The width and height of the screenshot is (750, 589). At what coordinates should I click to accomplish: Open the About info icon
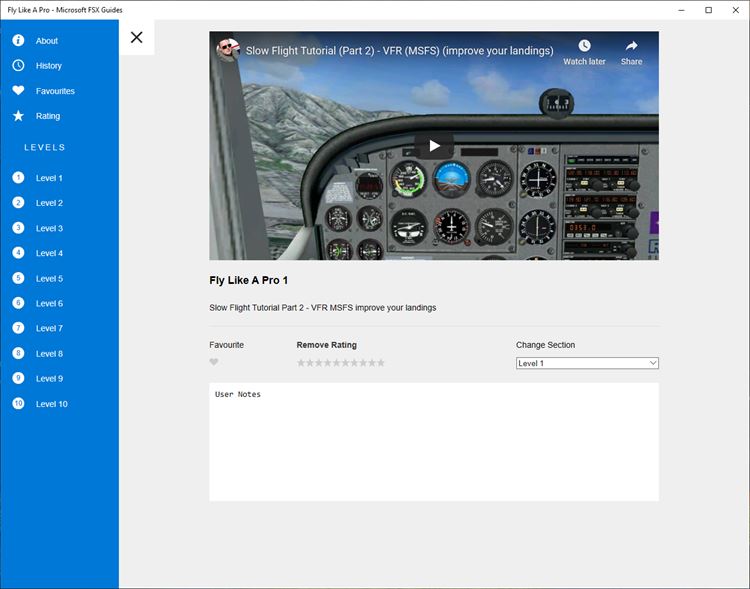click(x=18, y=40)
